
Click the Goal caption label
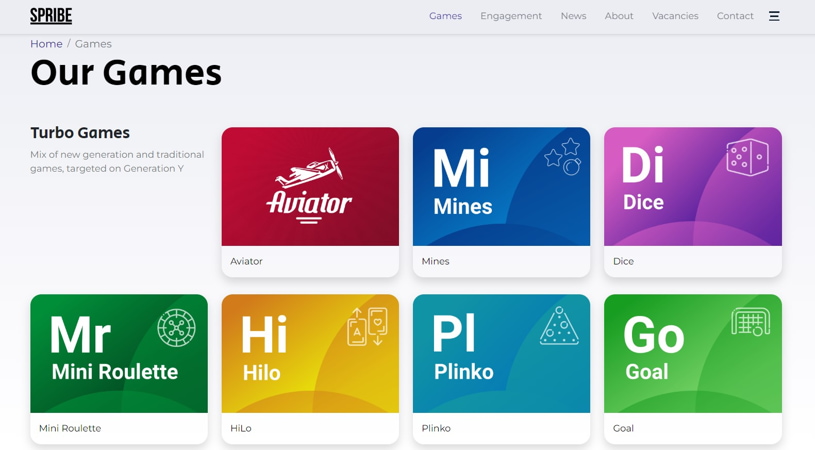click(x=623, y=428)
